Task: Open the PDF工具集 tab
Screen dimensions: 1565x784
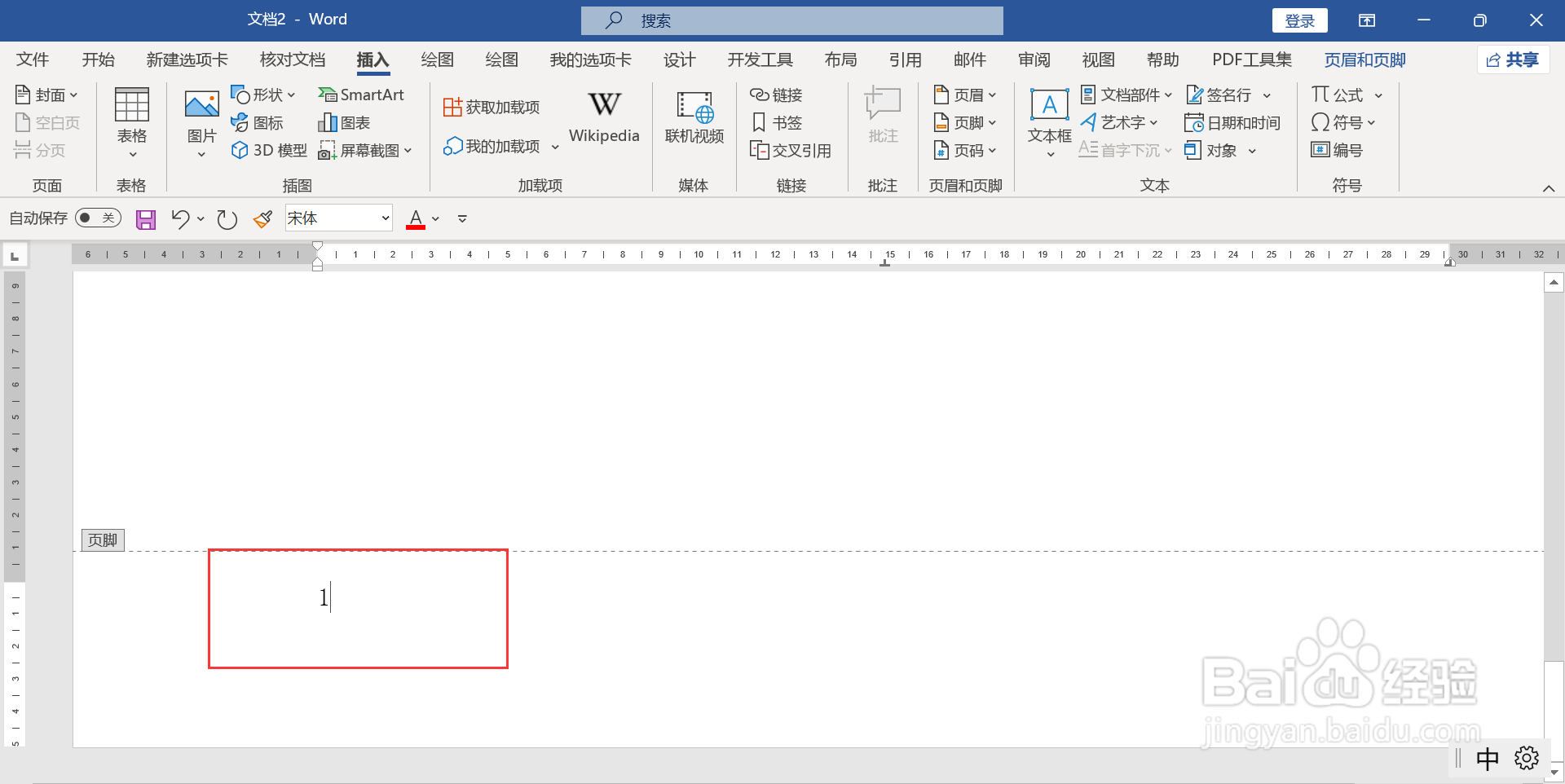Action: pos(1252,60)
